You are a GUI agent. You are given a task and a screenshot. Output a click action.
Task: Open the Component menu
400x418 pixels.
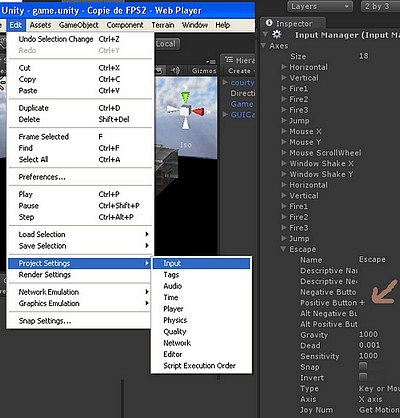point(125,25)
